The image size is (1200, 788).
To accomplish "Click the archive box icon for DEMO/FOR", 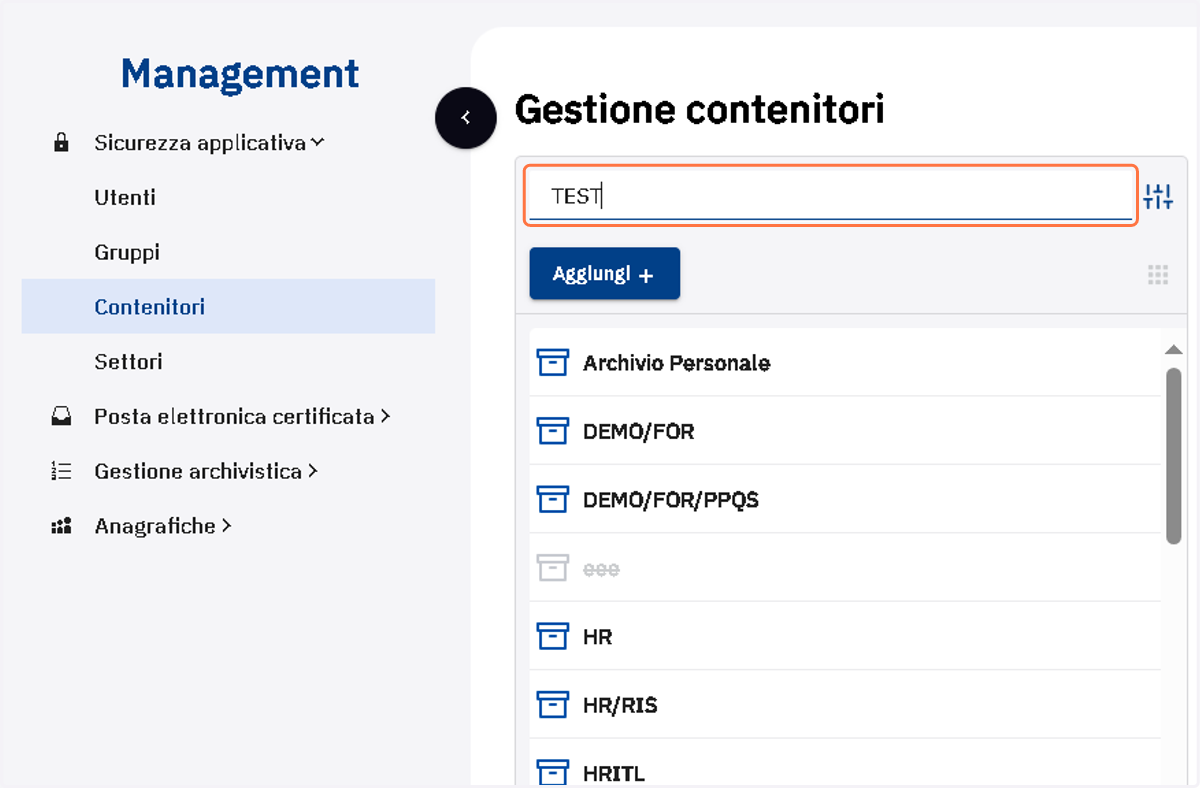I will pos(553,431).
